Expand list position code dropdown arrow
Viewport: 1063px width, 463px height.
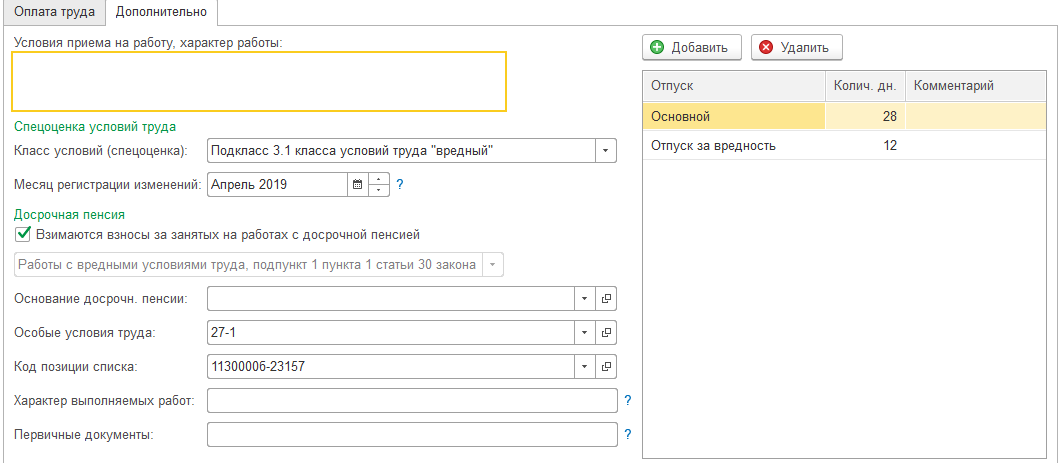(584, 366)
